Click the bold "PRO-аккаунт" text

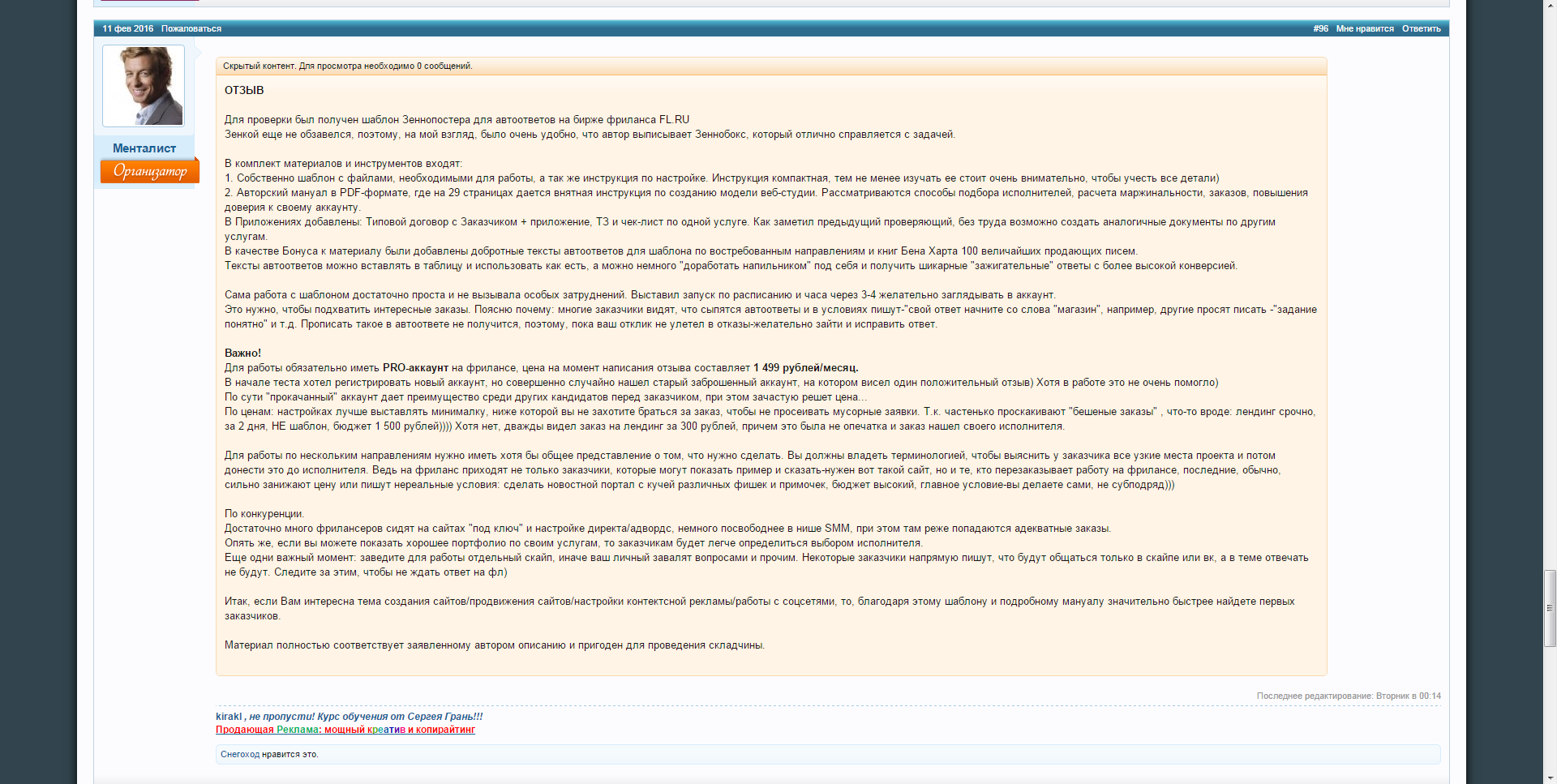415,367
